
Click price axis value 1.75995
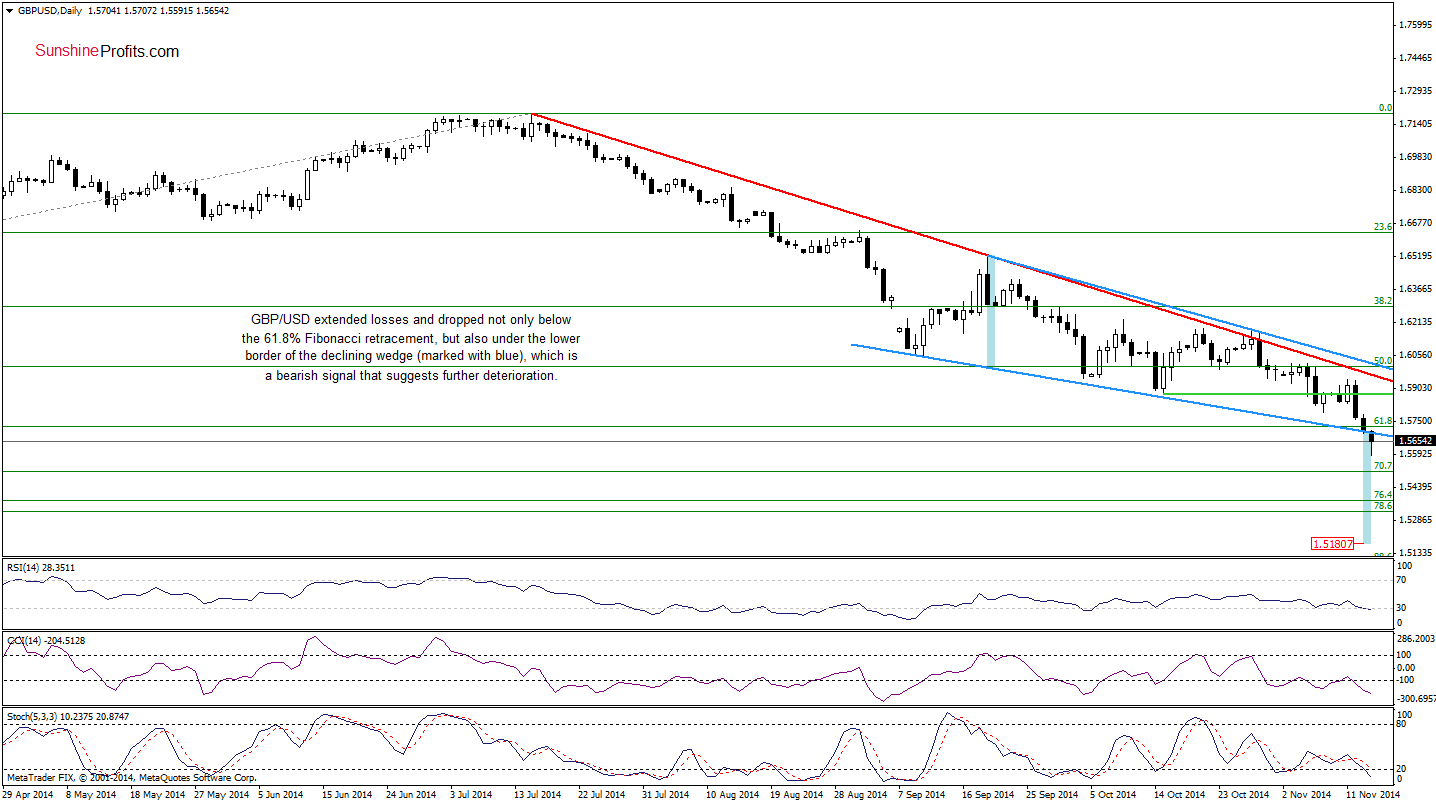coord(1416,24)
